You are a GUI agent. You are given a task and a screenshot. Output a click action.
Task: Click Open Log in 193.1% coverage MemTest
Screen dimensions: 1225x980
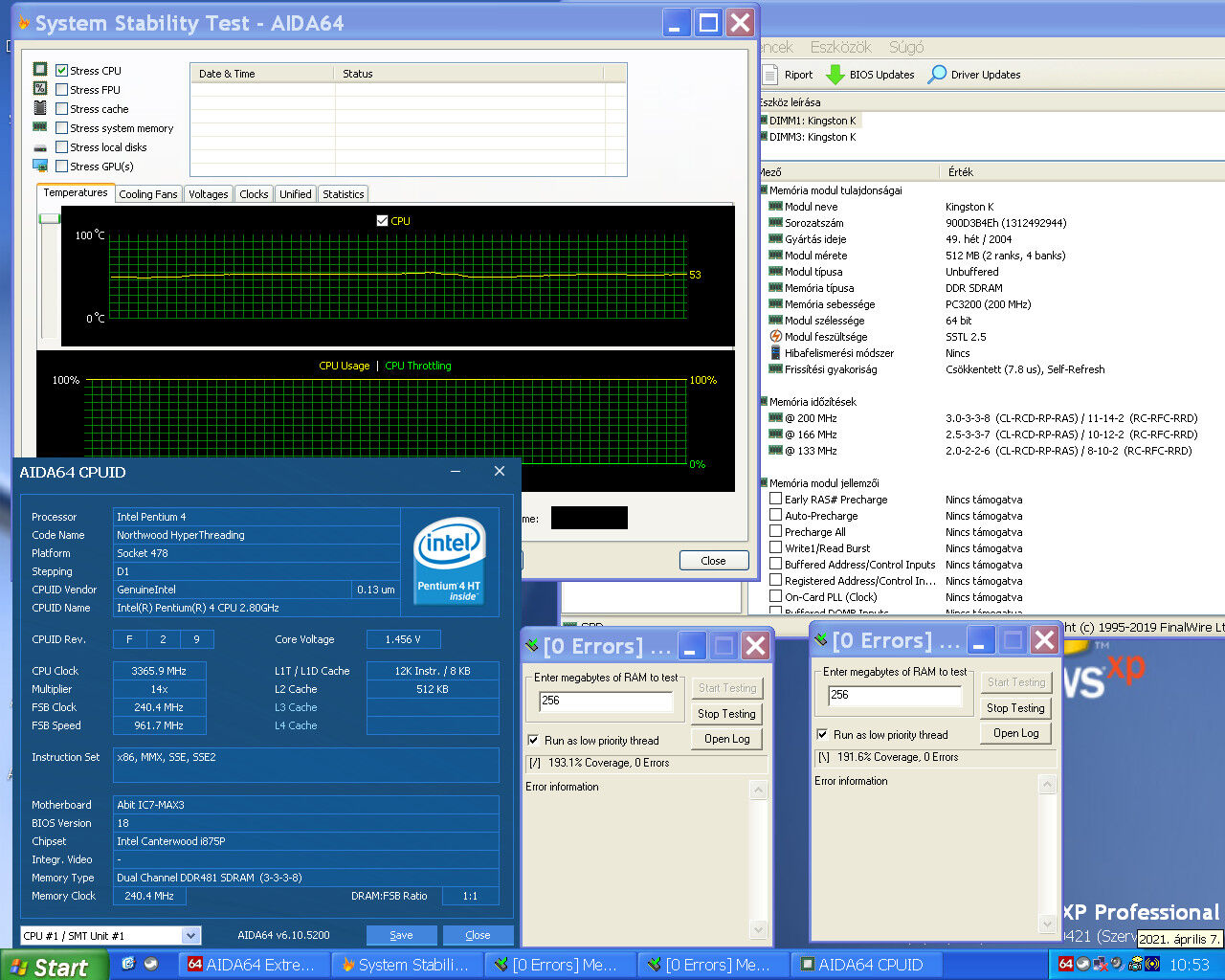click(x=726, y=739)
